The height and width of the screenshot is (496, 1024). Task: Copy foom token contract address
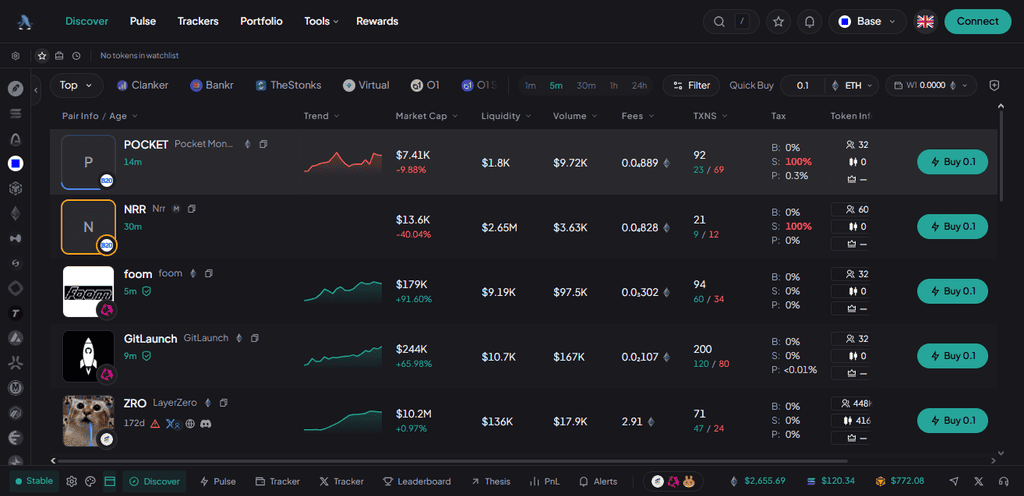[208, 273]
